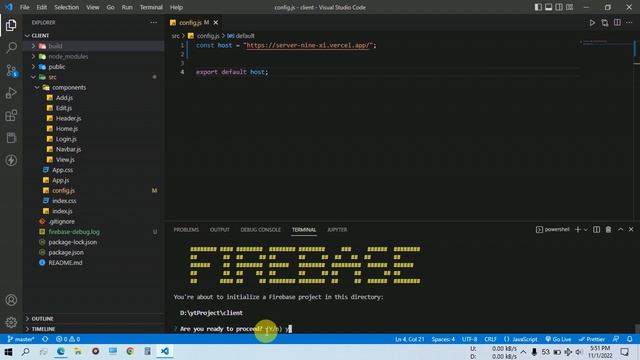Open Explorer Views and More Actions ellipsis
The width and height of the screenshot is (640, 360).
(153, 23)
